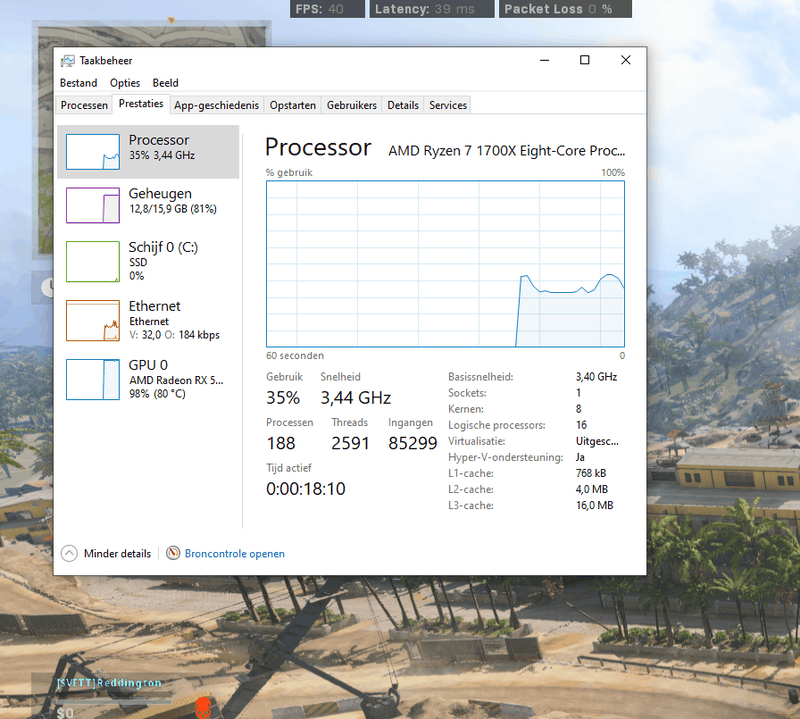The height and width of the screenshot is (719, 800).
Task: Close the Taakbeheer window
Action: (x=626, y=60)
